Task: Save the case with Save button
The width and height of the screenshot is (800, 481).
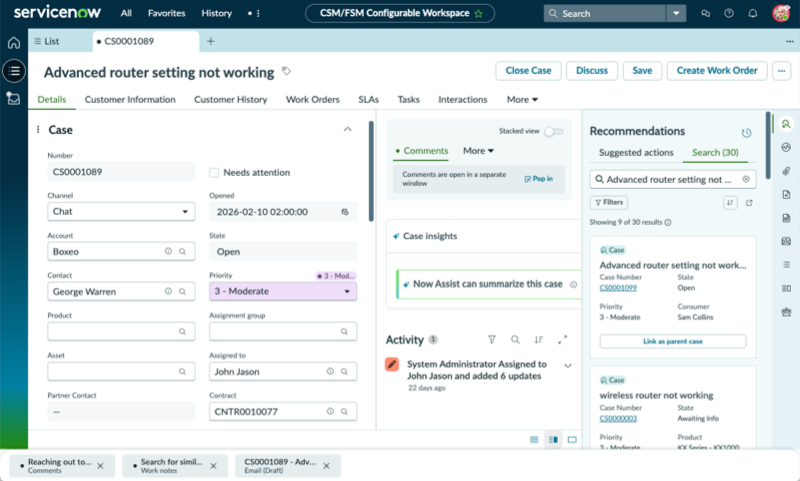Action: click(642, 71)
